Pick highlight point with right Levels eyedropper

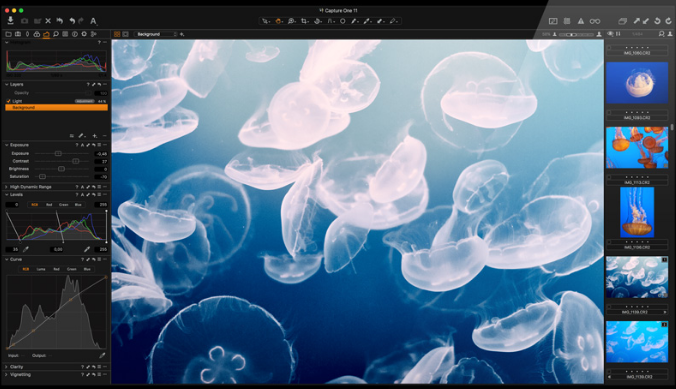click(87, 249)
